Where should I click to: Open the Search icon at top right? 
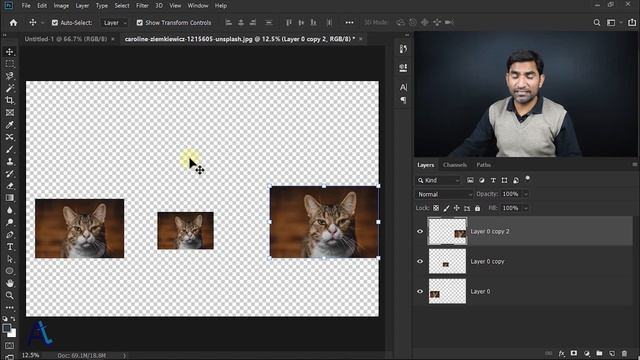(x=597, y=23)
